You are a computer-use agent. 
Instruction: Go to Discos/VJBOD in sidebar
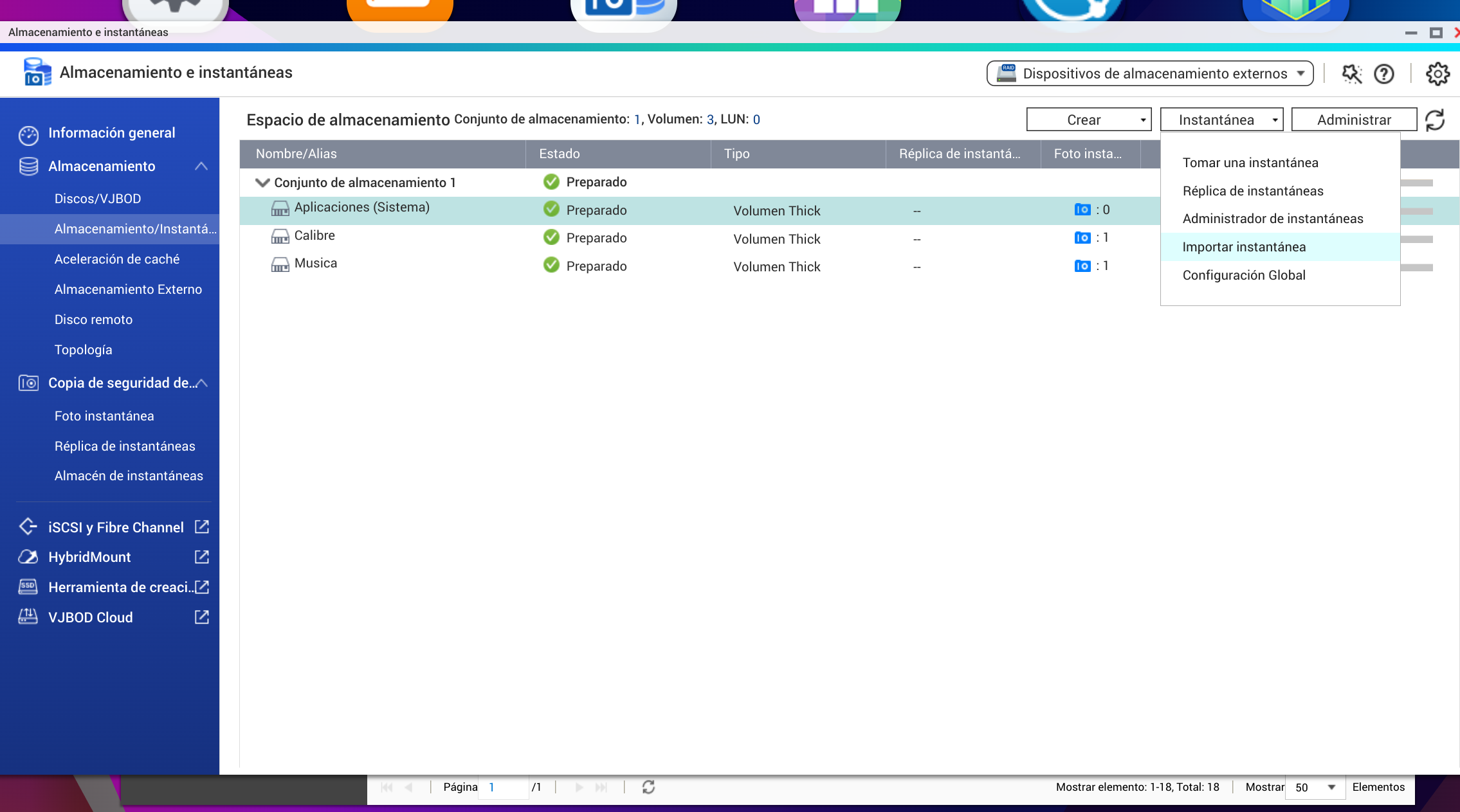coord(98,199)
